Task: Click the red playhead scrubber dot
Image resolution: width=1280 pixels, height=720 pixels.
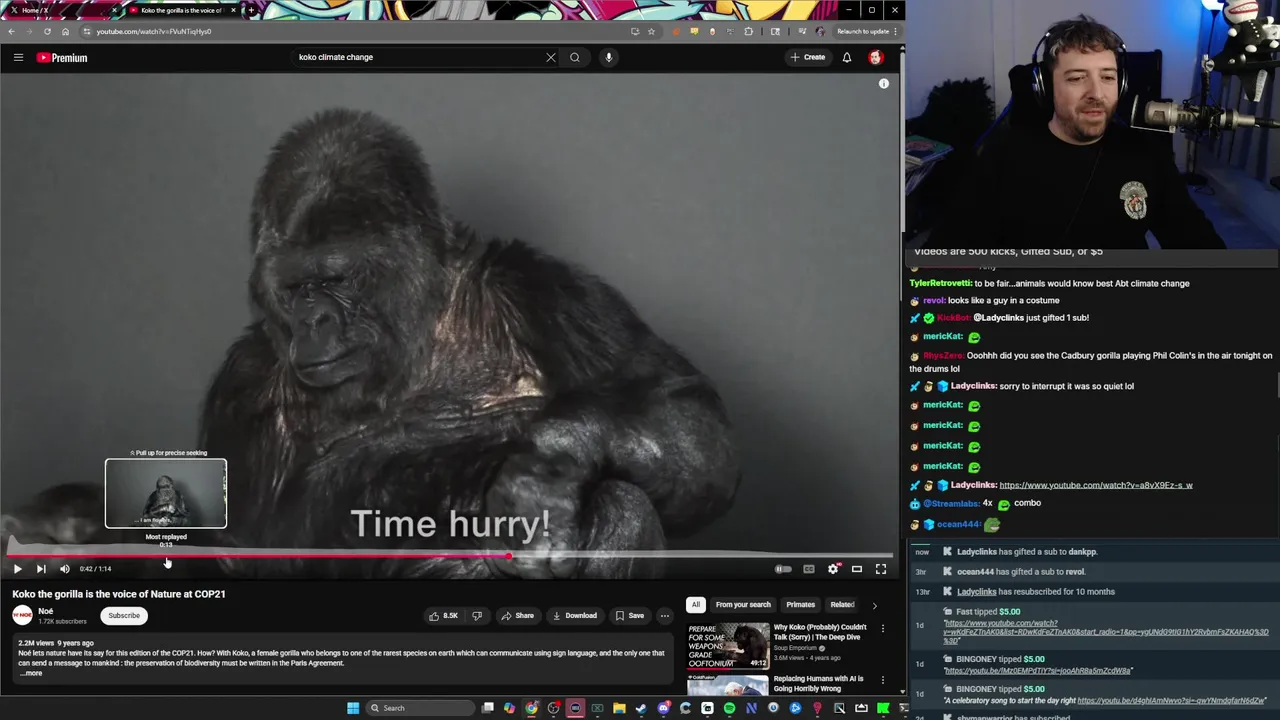Action: (508, 556)
